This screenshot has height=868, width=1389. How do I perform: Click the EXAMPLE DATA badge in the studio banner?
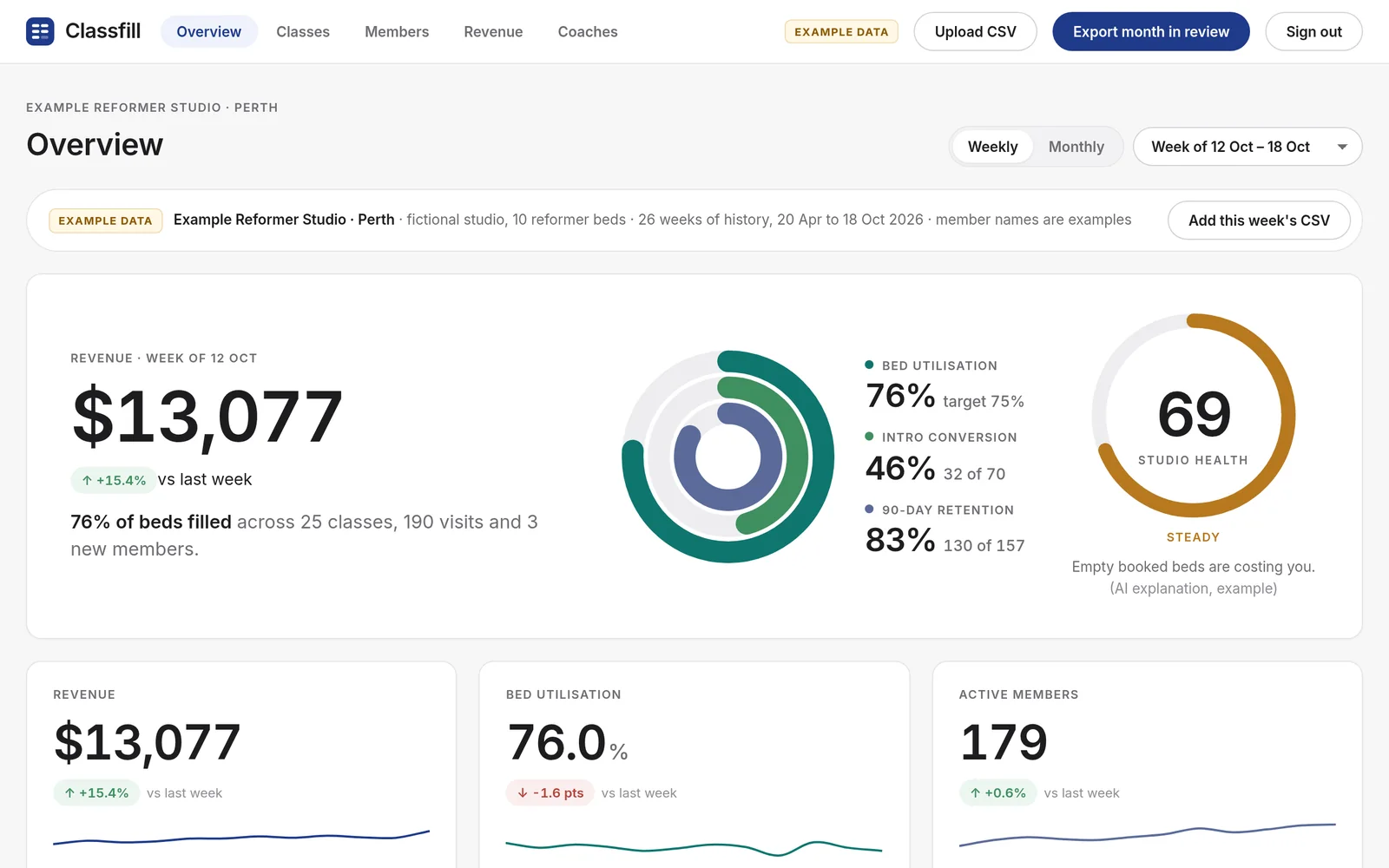(x=105, y=220)
